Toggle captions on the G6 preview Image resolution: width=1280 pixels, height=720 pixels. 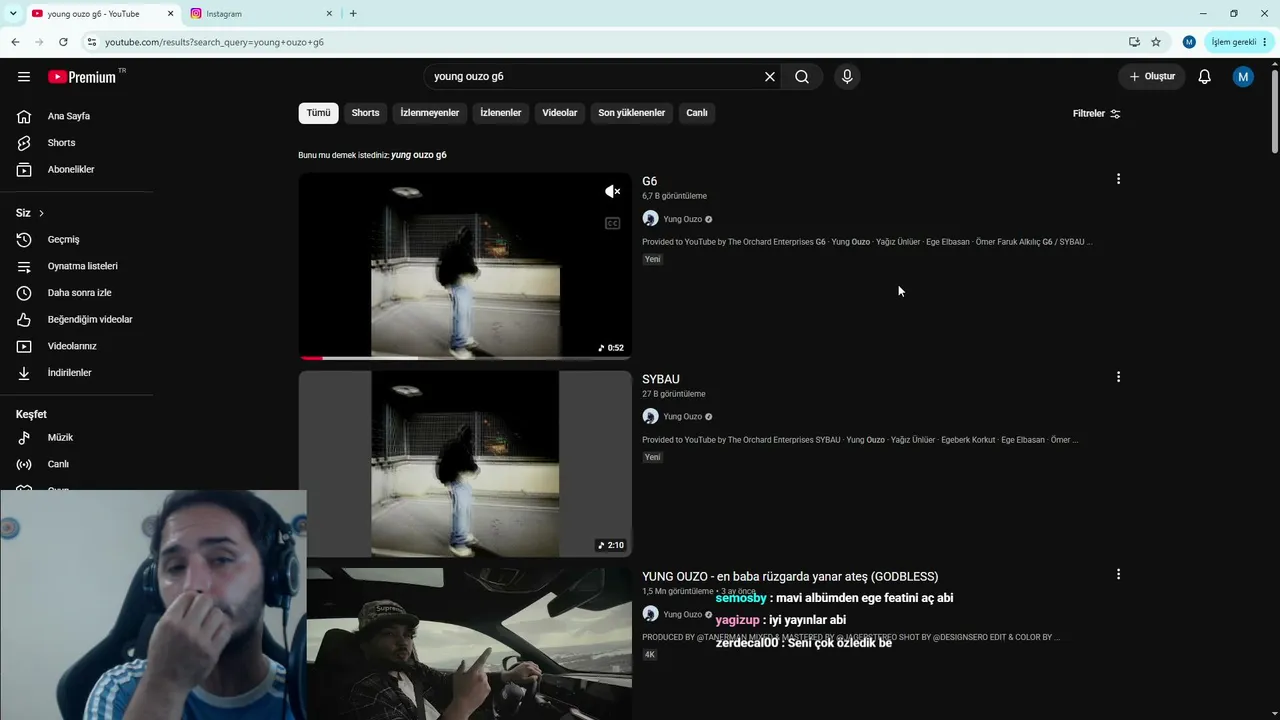[612, 223]
